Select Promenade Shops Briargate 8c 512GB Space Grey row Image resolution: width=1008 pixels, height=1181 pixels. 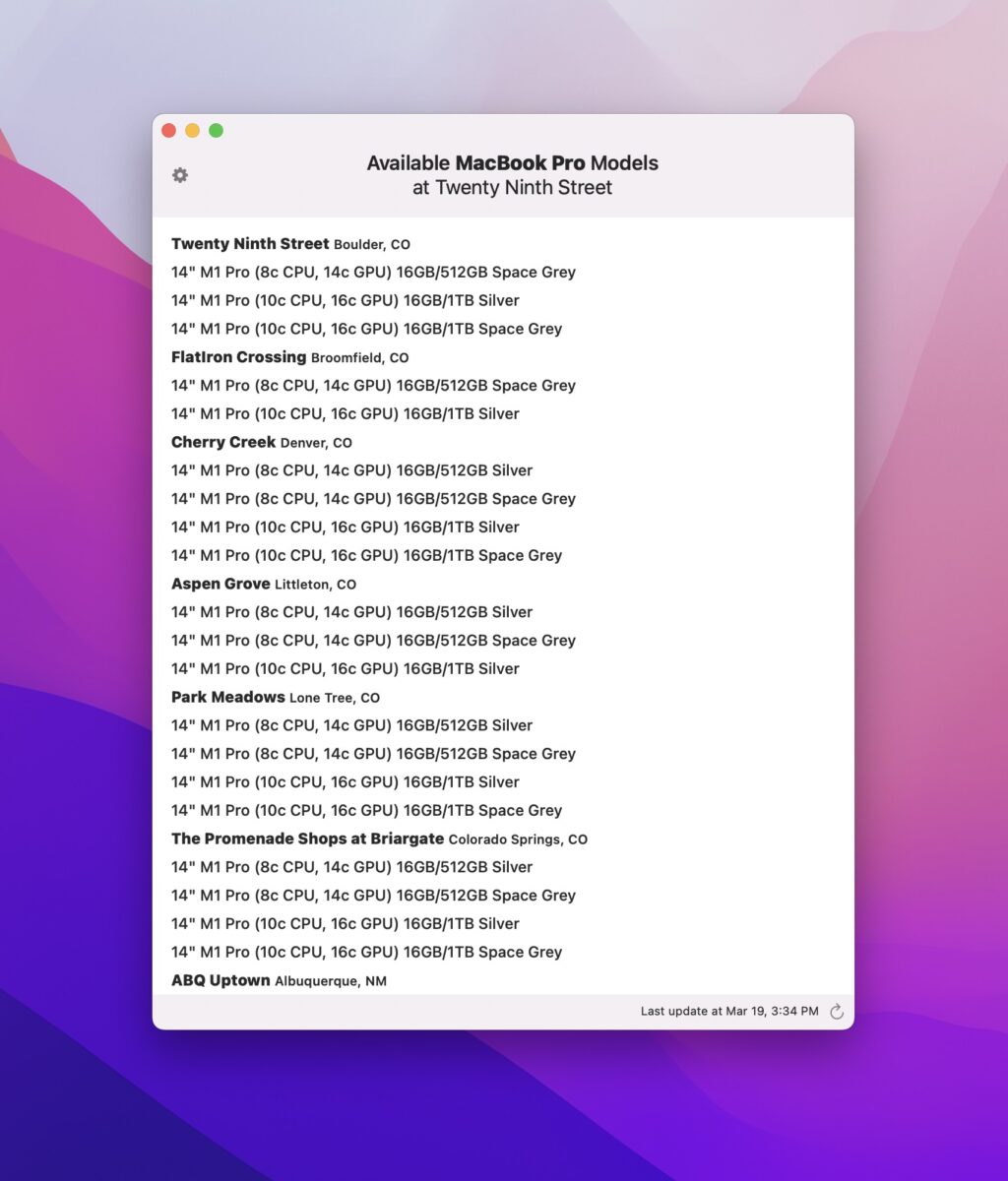(373, 896)
